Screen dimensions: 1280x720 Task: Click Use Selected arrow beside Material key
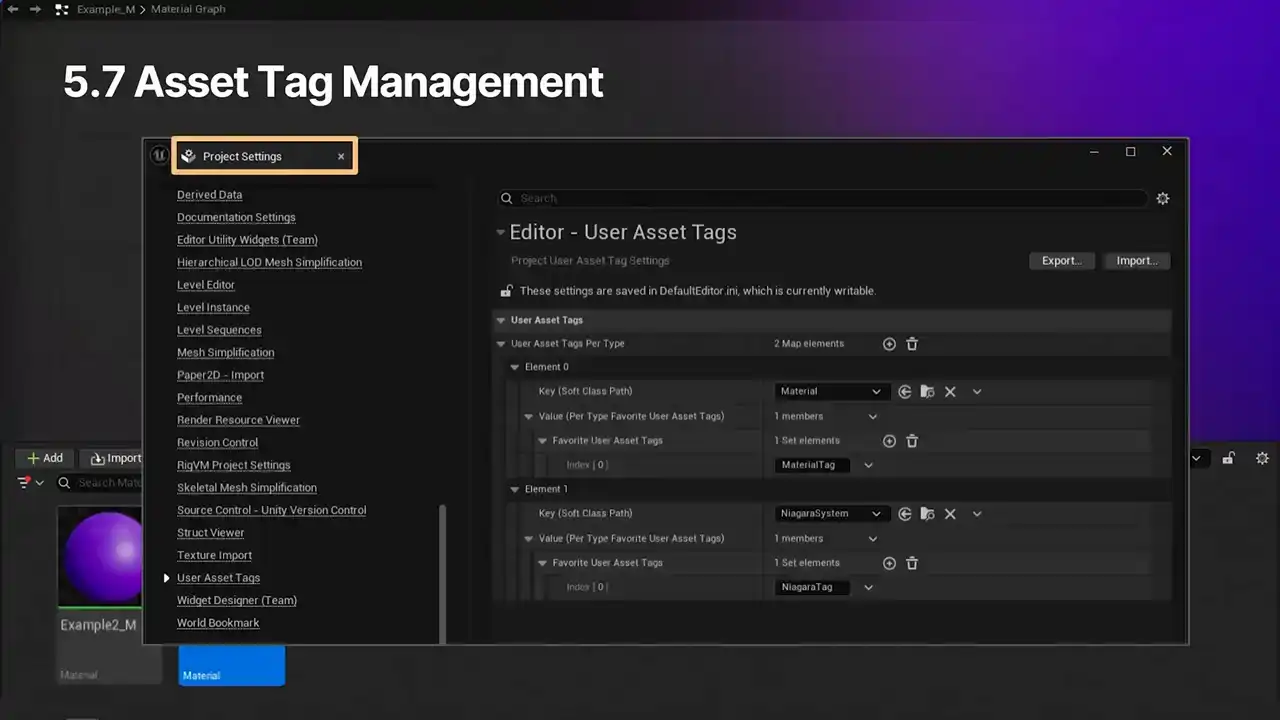905,392
